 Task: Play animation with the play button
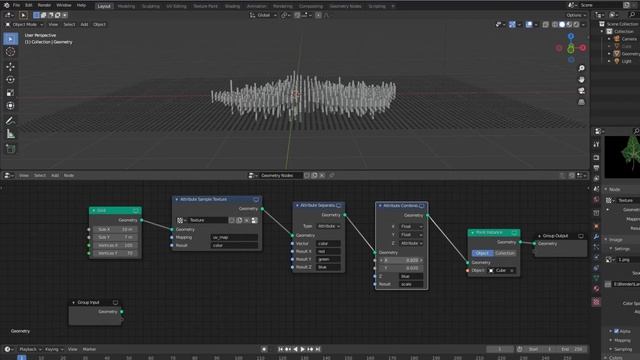click(302, 349)
